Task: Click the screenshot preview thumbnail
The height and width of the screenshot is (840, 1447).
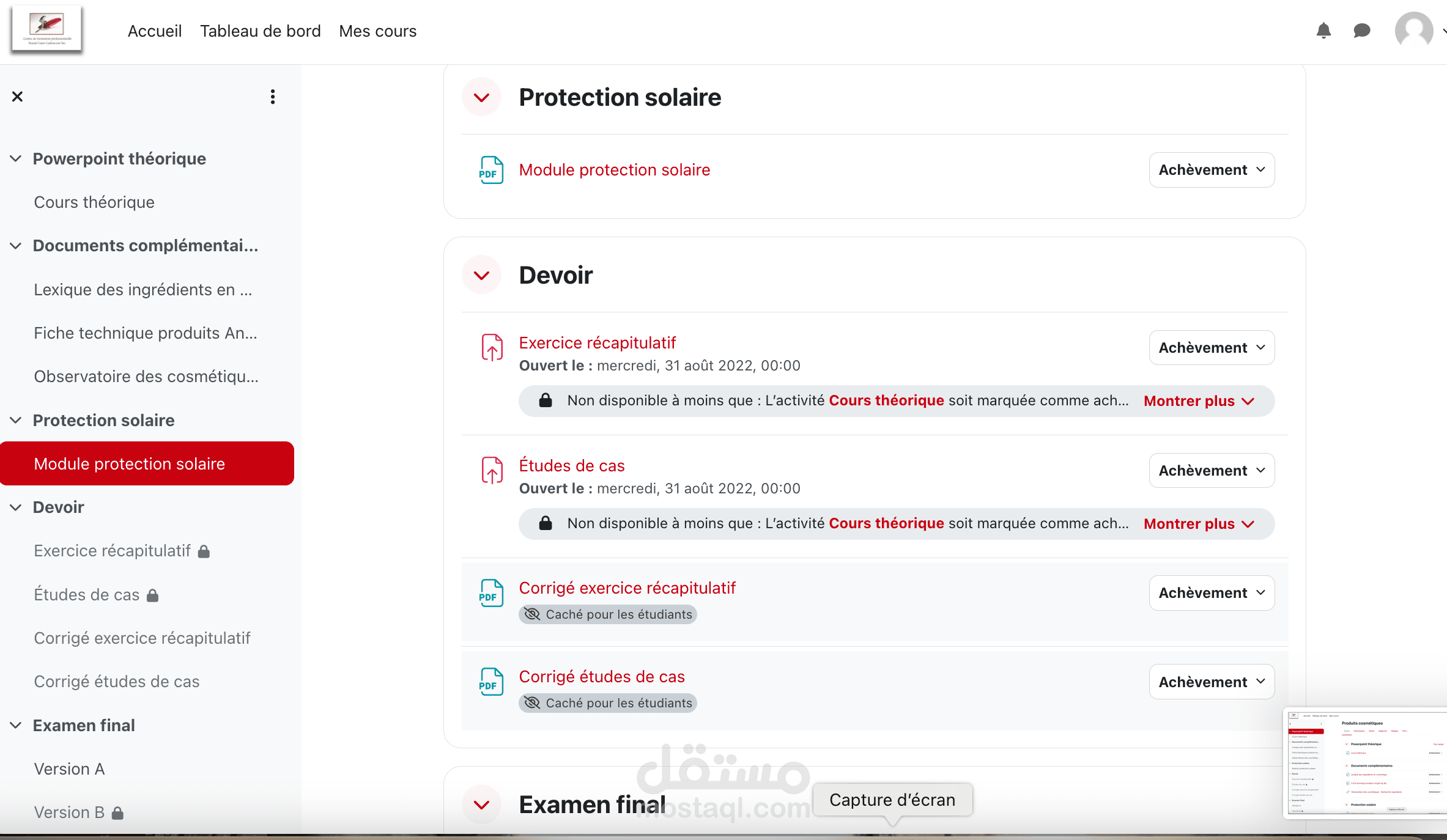Action: point(1365,762)
